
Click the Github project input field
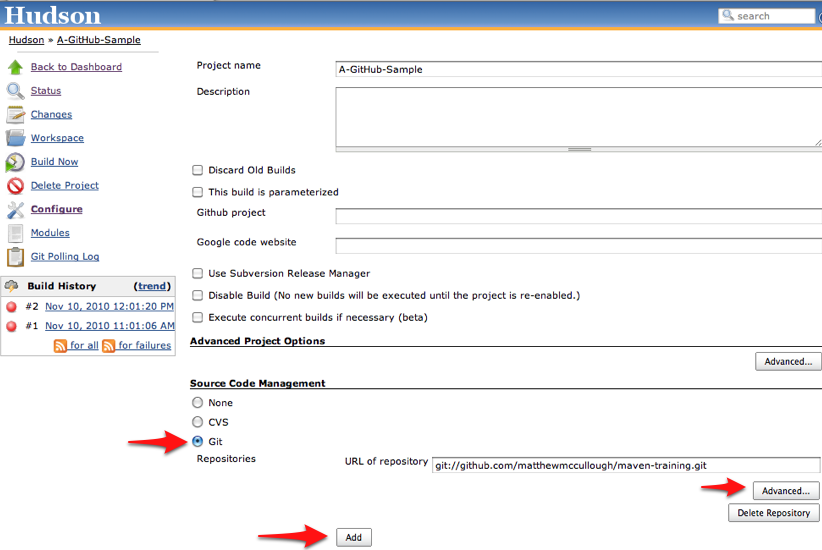(579, 216)
